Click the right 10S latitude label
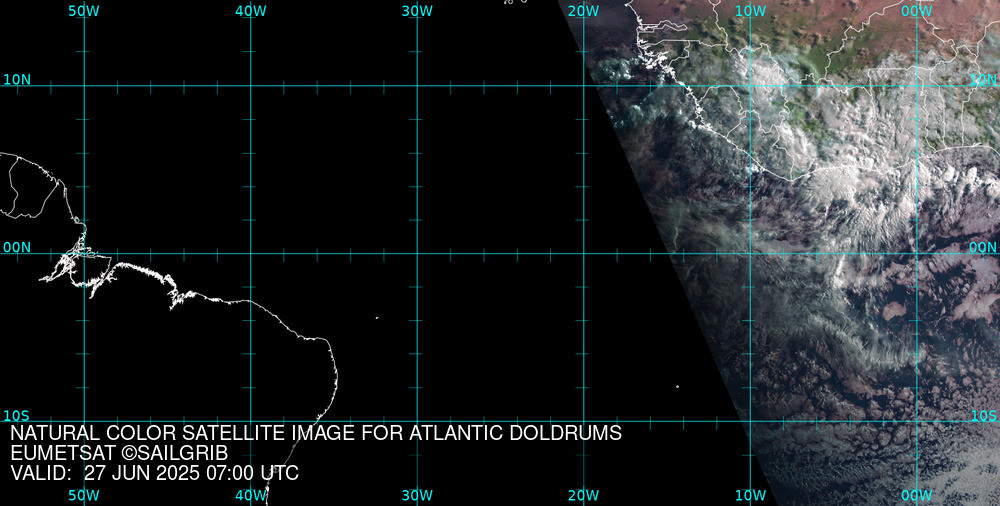The image size is (1000, 506). (x=983, y=415)
